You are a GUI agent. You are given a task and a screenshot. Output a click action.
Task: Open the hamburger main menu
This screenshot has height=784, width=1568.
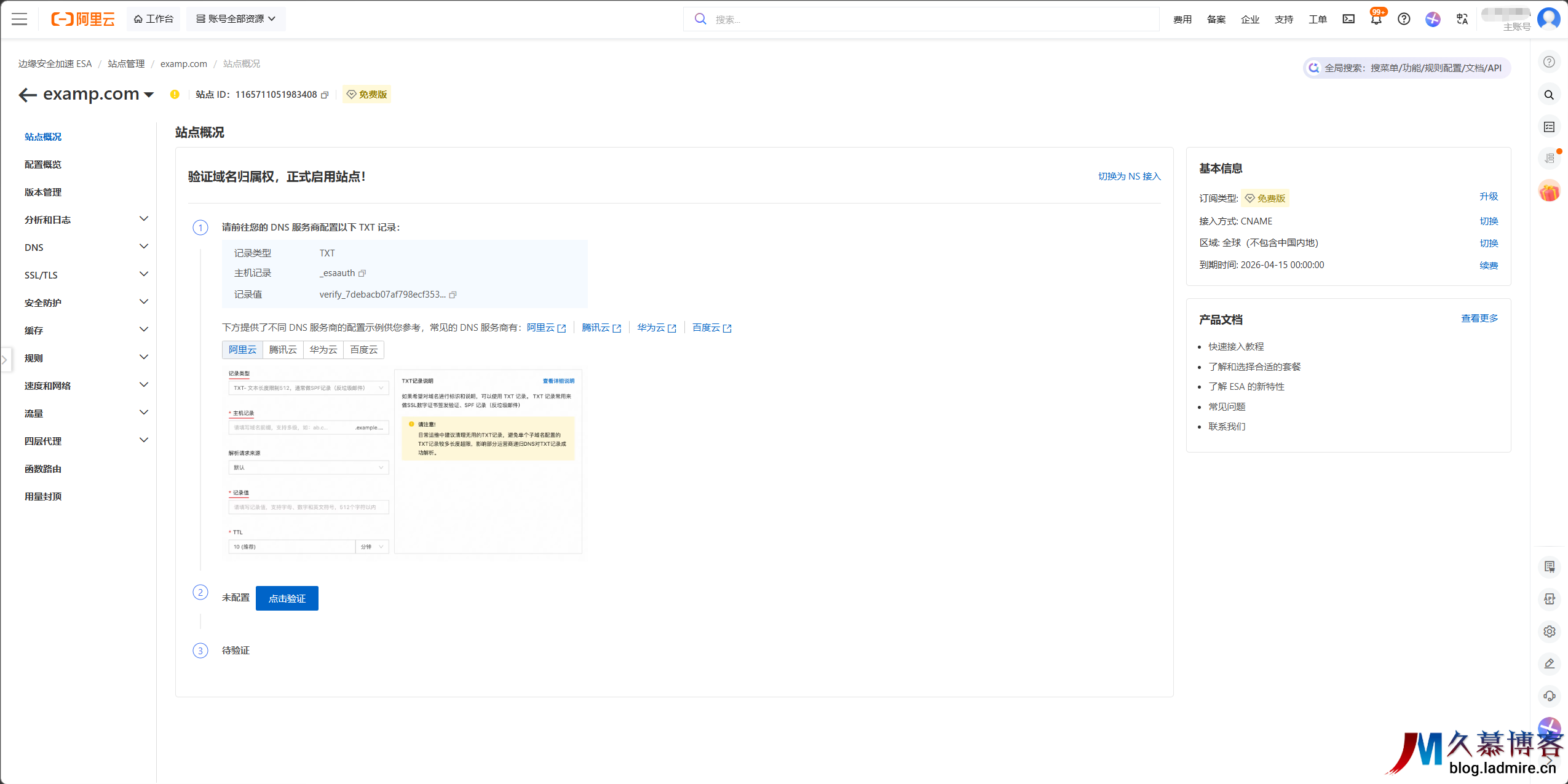point(20,19)
